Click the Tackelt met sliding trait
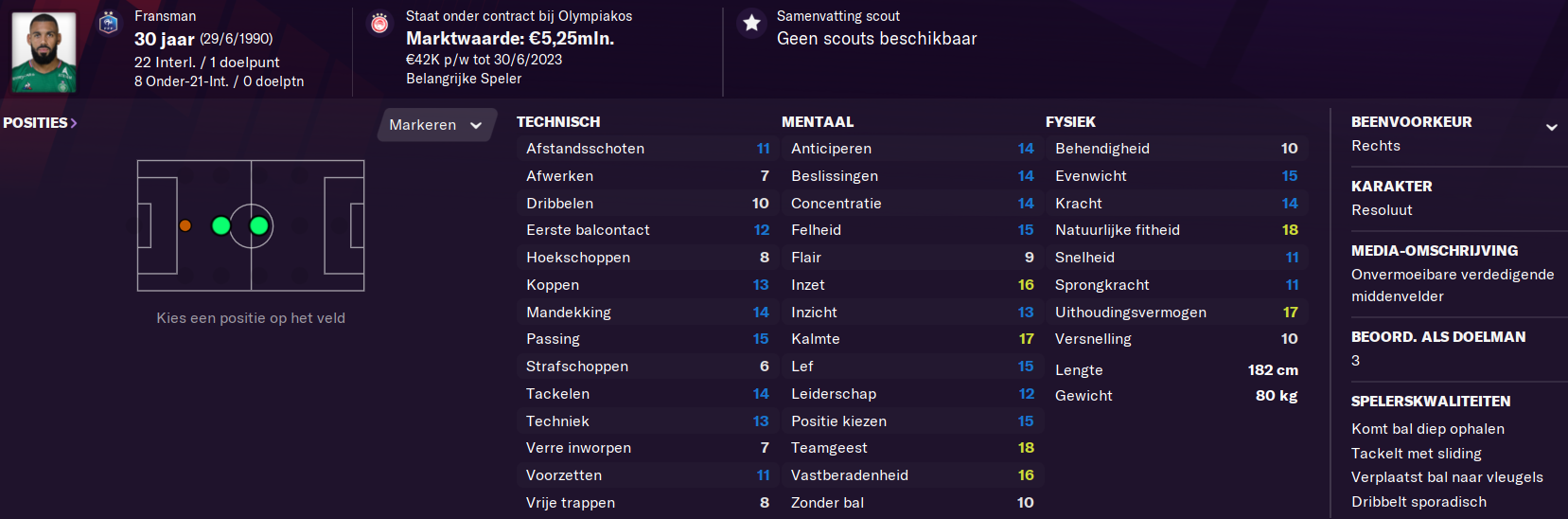The image size is (1568, 519). [x=1417, y=454]
